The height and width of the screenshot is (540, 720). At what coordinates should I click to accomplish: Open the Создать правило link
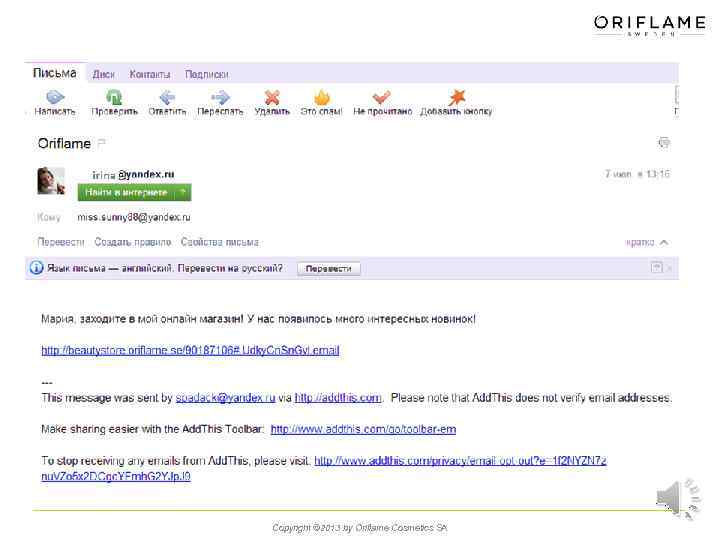coord(133,242)
